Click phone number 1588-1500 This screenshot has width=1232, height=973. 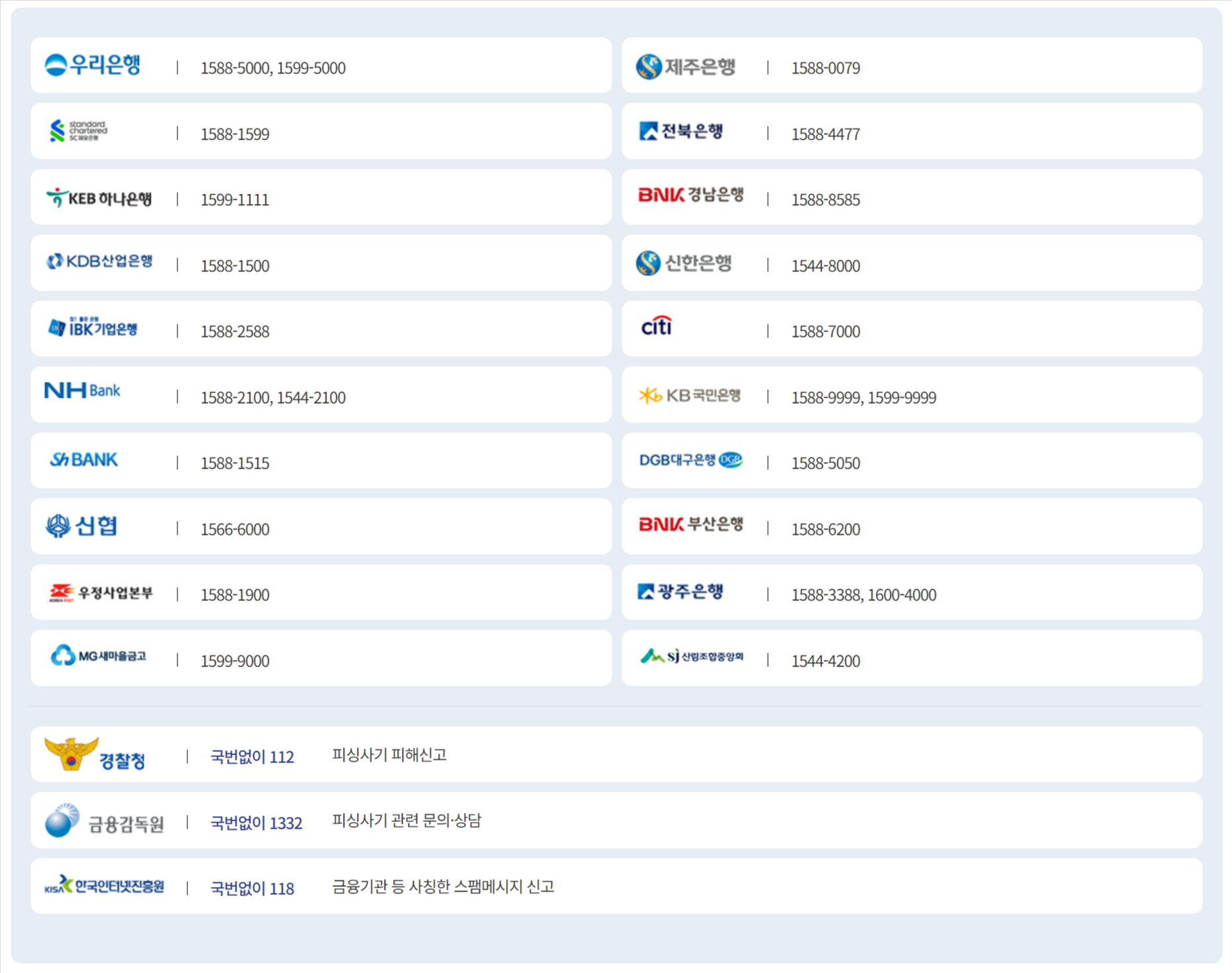point(235,266)
